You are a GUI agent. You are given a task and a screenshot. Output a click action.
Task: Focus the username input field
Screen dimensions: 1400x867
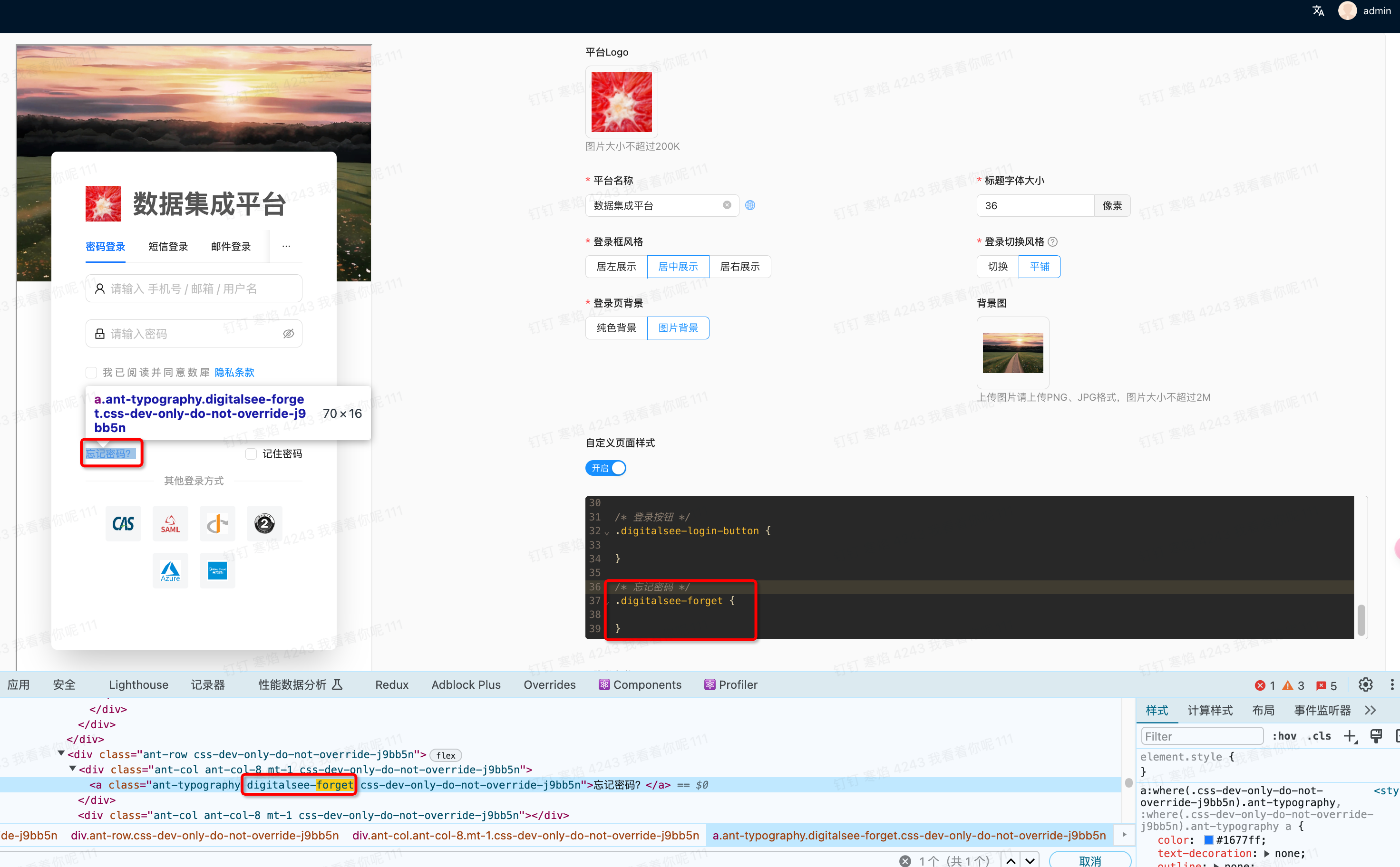click(194, 289)
